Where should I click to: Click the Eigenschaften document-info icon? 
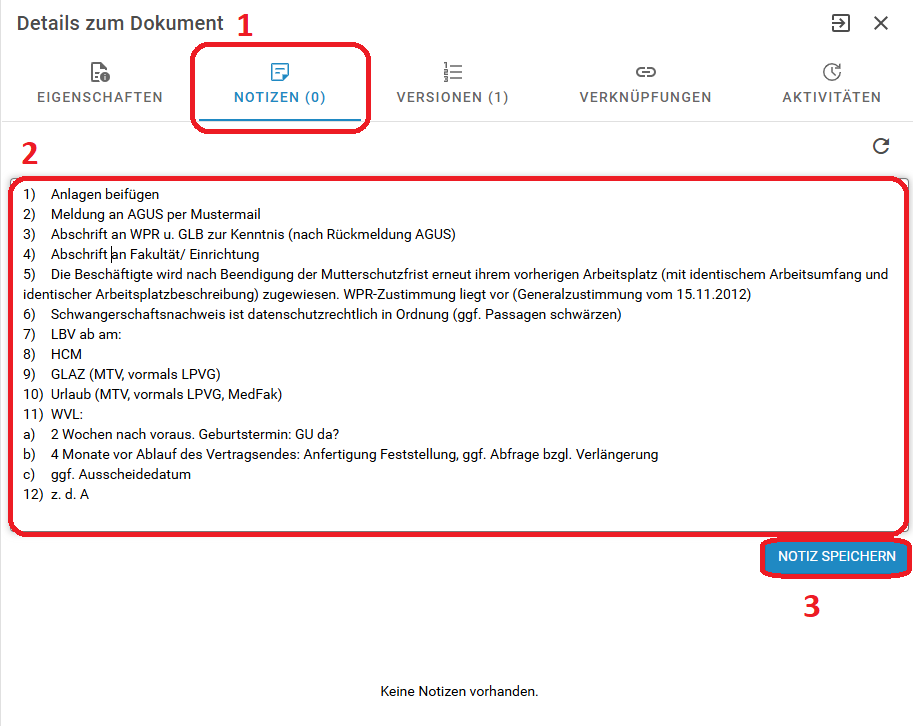coord(99,72)
